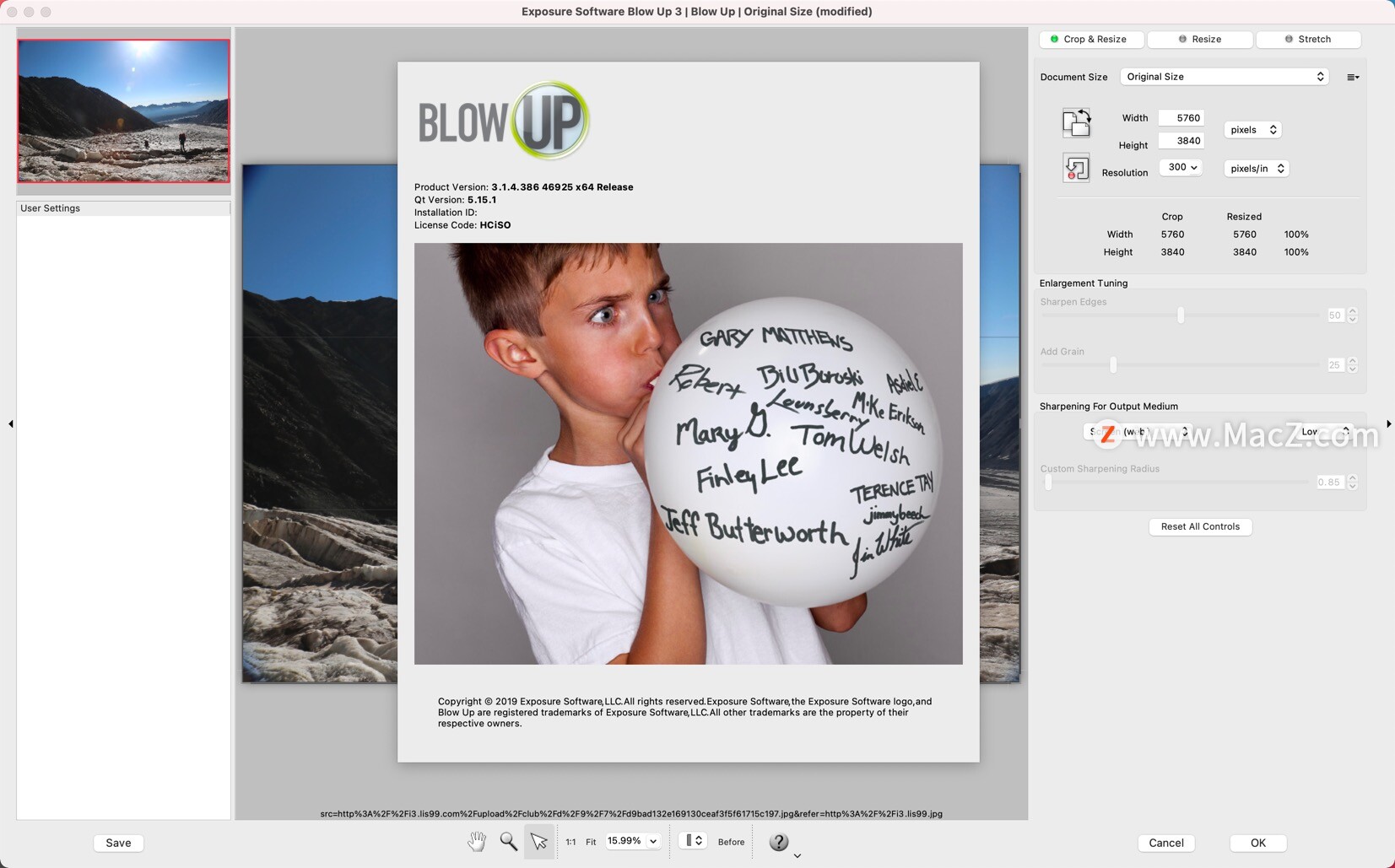1395x868 pixels.
Task: Click the Resized column header
Action: tap(1244, 217)
